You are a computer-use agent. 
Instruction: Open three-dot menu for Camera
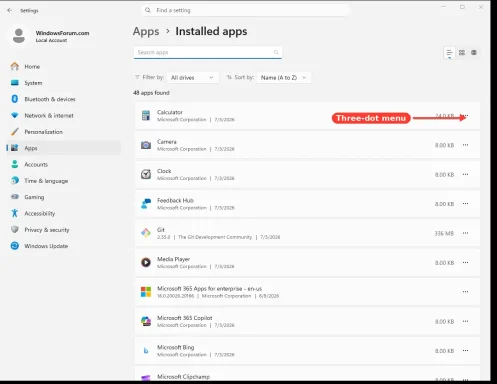[x=465, y=145]
